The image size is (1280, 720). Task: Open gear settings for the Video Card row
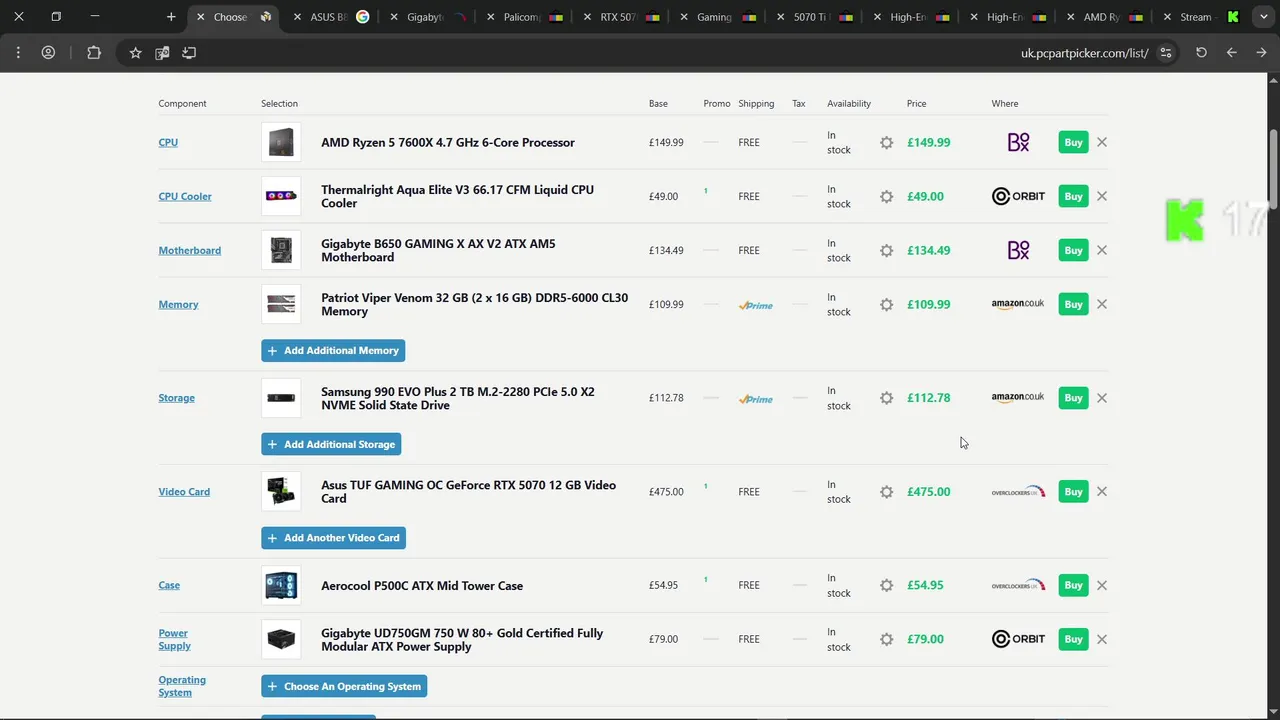click(886, 492)
